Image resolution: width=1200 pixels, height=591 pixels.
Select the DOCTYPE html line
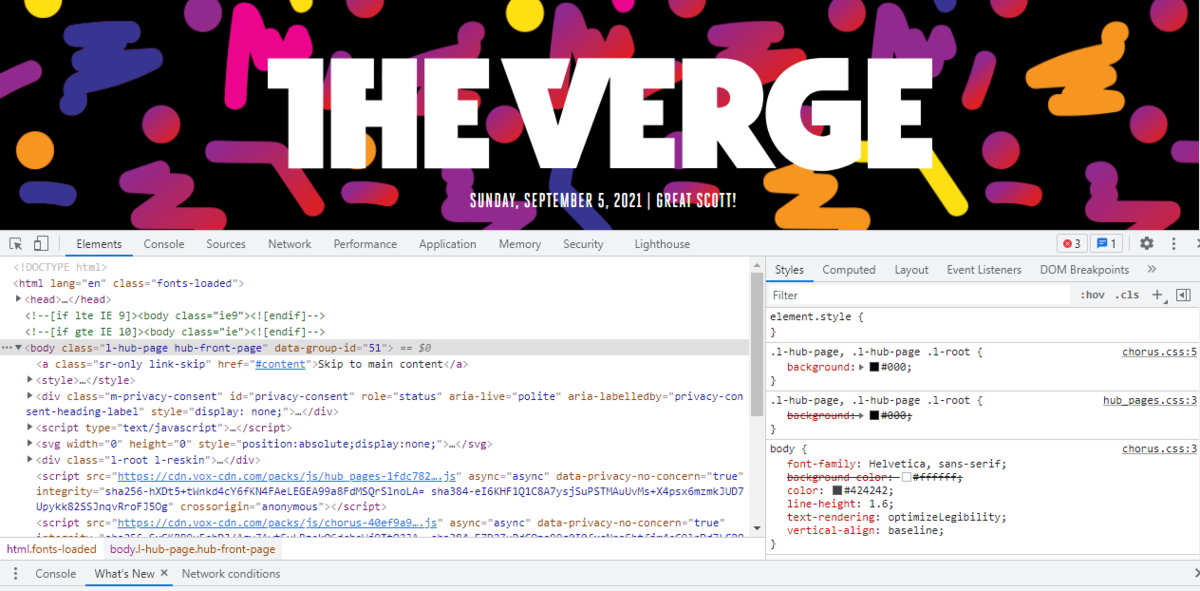[x=60, y=268]
